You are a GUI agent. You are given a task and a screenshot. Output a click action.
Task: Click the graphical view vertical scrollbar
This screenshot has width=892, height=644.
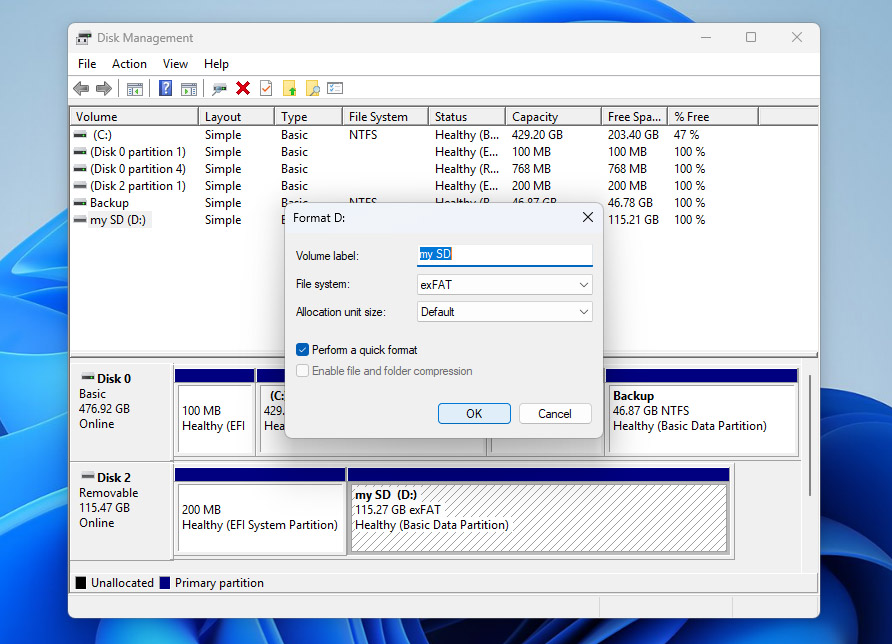tap(810, 435)
